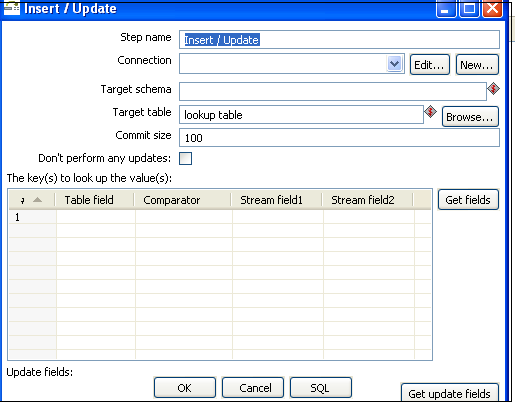Screen dimensions: 515x402
Task: Click the variable icon beside Target schema
Action: tap(493, 89)
